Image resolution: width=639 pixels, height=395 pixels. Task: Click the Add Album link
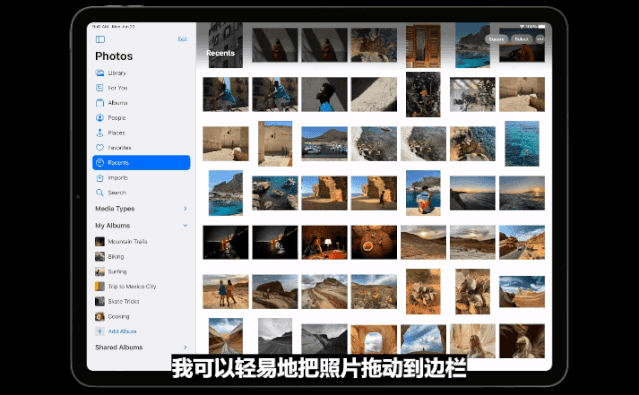coord(122,331)
